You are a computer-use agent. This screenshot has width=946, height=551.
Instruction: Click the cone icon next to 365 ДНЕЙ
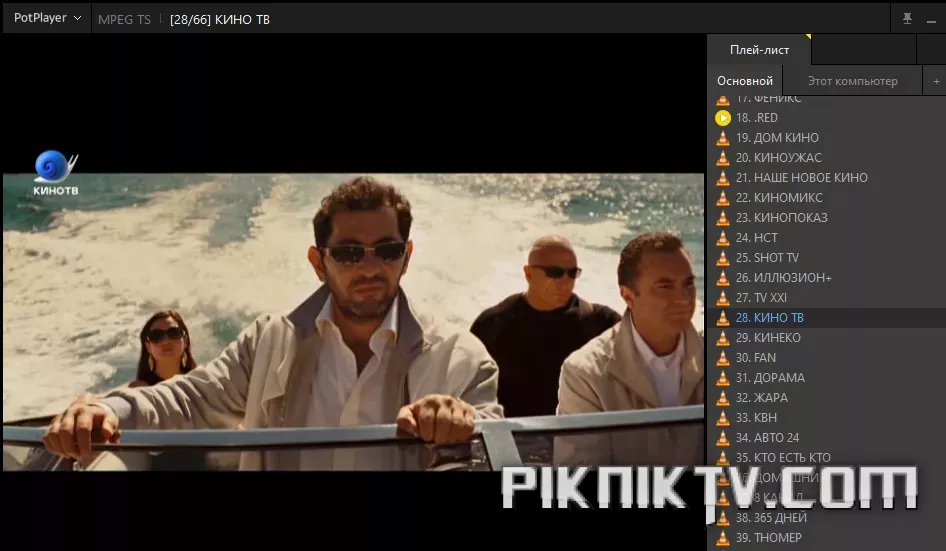click(x=723, y=517)
